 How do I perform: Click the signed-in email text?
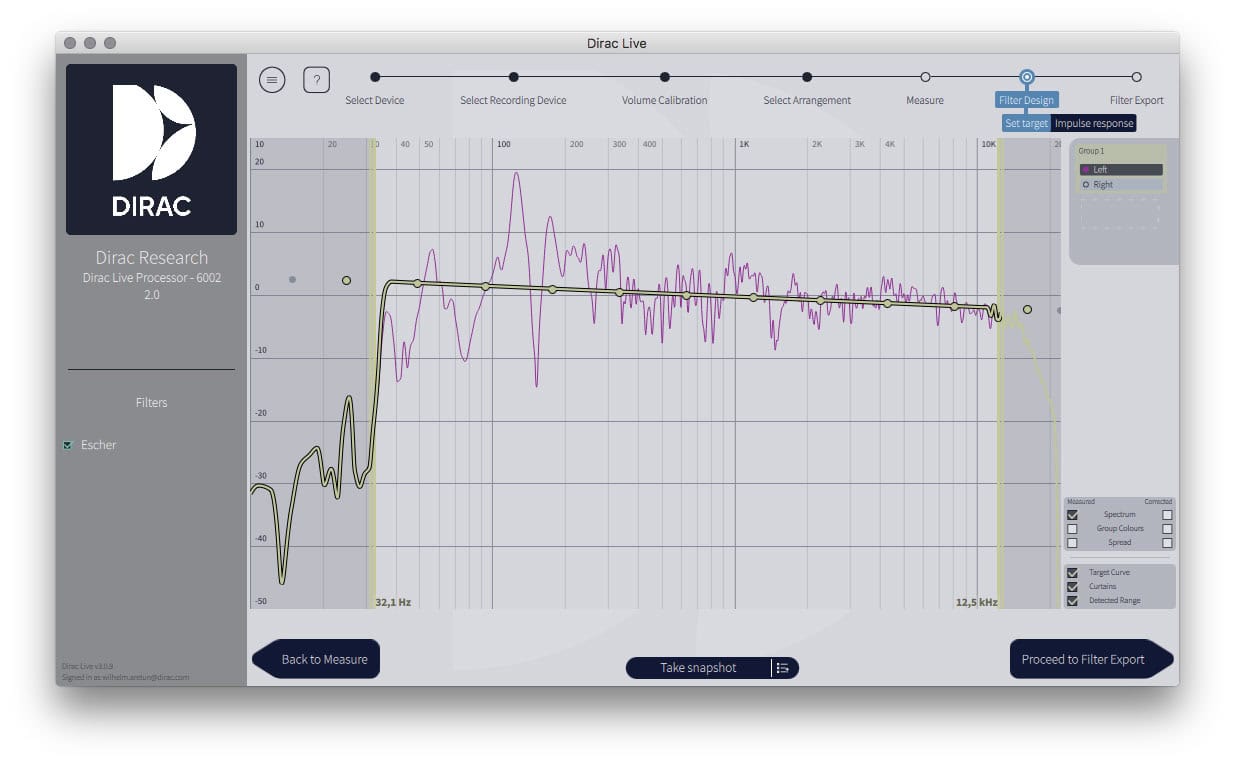tap(125, 677)
